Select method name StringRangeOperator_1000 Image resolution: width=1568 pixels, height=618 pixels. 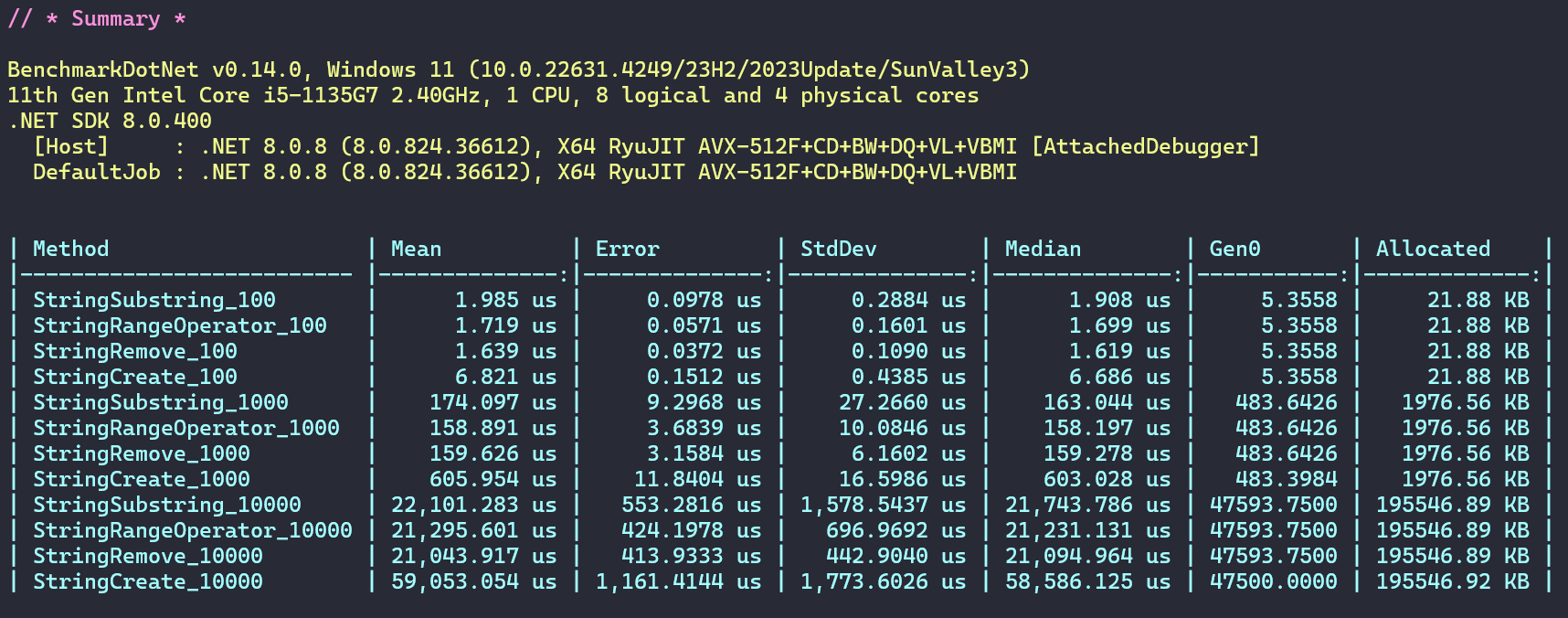click(x=186, y=428)
